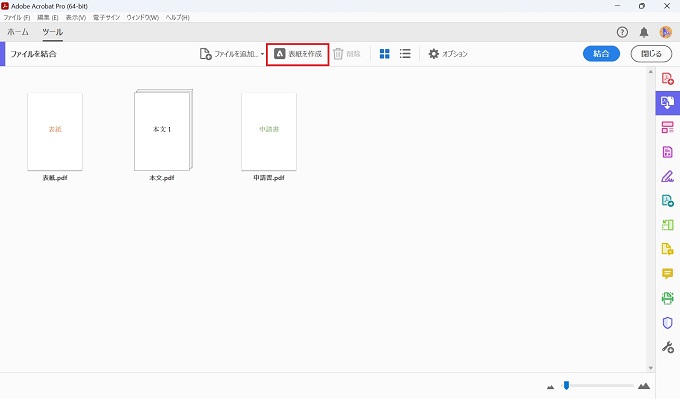
Task: Open the ウィンドウ(W) menu
Action: coord(143,17)
